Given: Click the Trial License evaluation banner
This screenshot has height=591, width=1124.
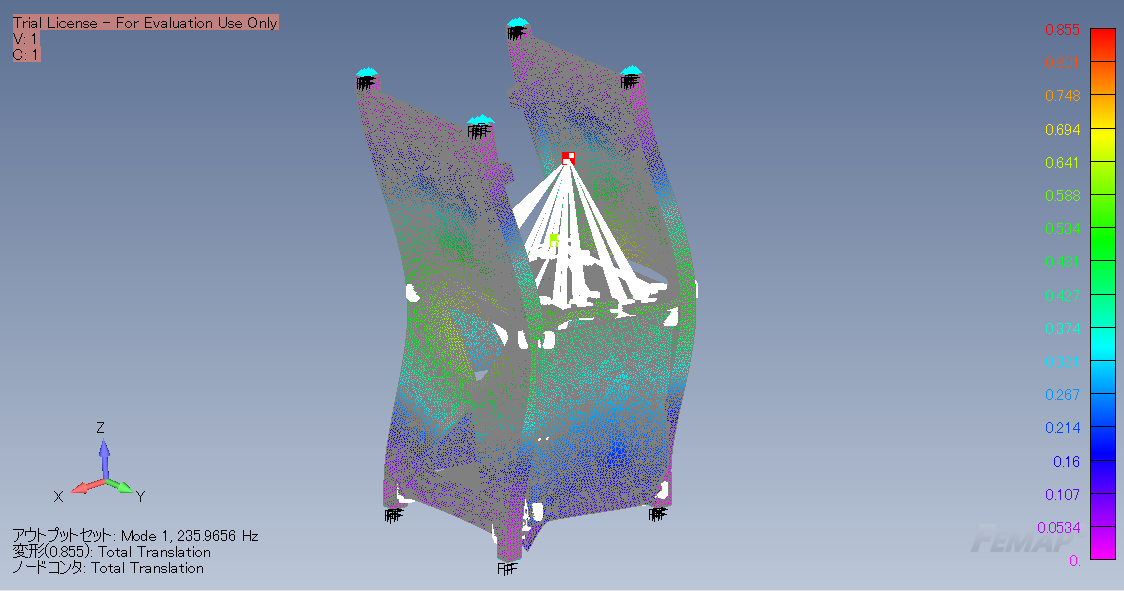Looking at the screenshot, I should 145,23.
